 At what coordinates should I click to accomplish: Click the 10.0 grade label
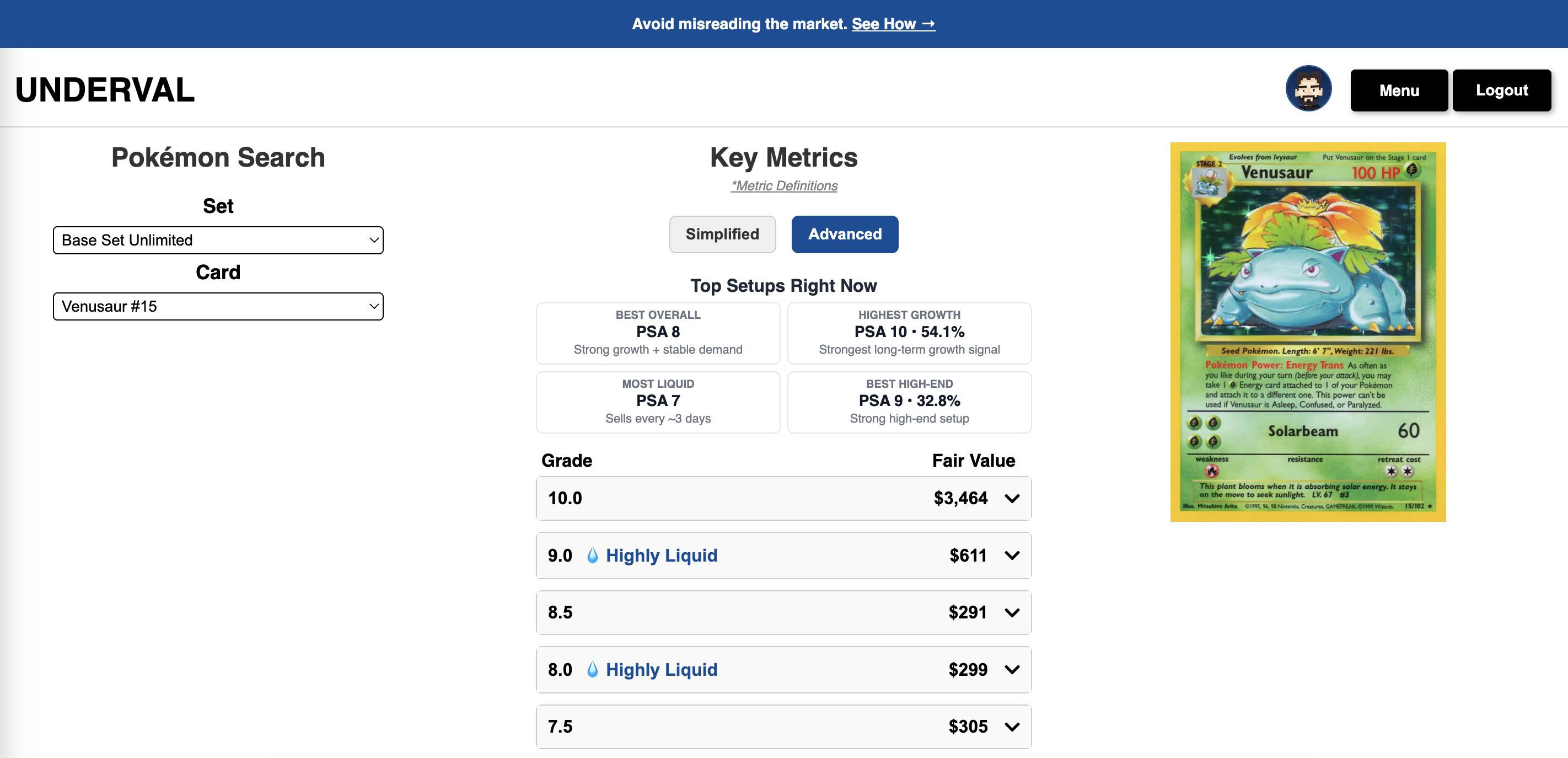[x=565, y=498]
